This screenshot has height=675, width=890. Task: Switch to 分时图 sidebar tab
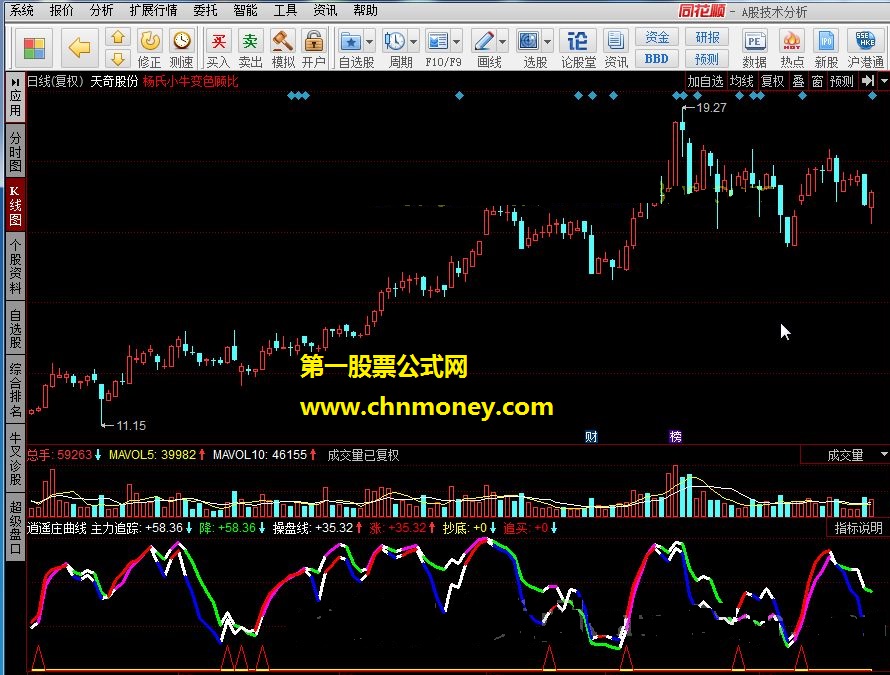pos(15,152)
